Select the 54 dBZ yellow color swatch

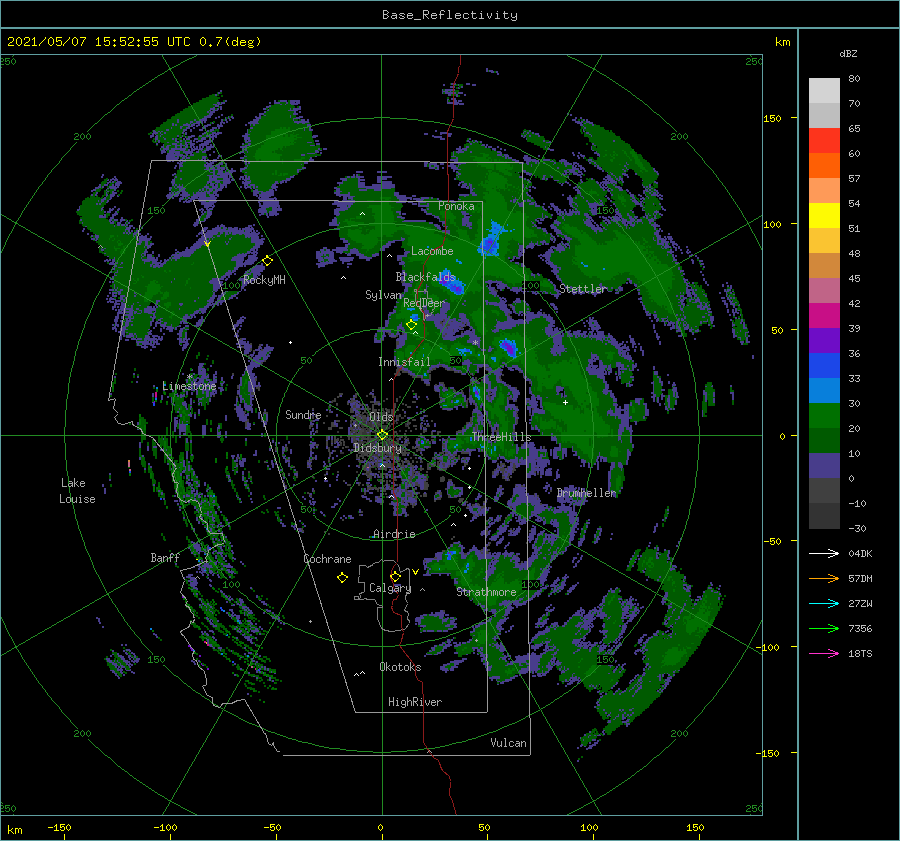[x=824, y=216]
